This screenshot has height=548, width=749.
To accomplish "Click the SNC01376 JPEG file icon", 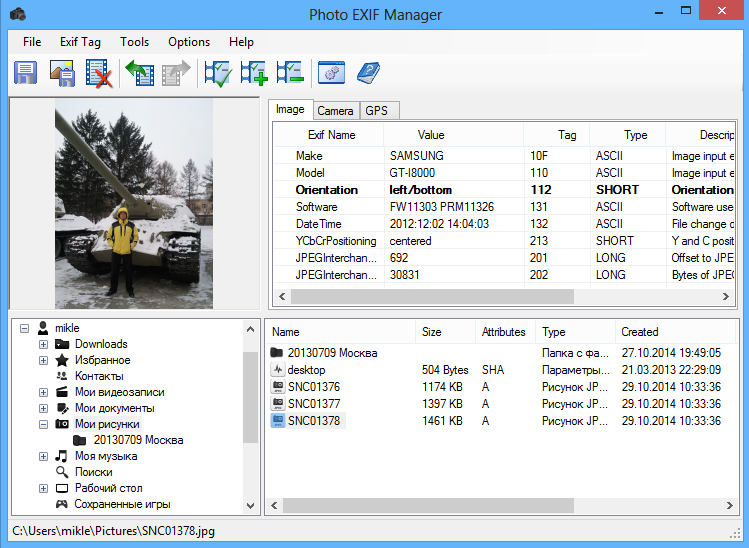I will point(278,387).
